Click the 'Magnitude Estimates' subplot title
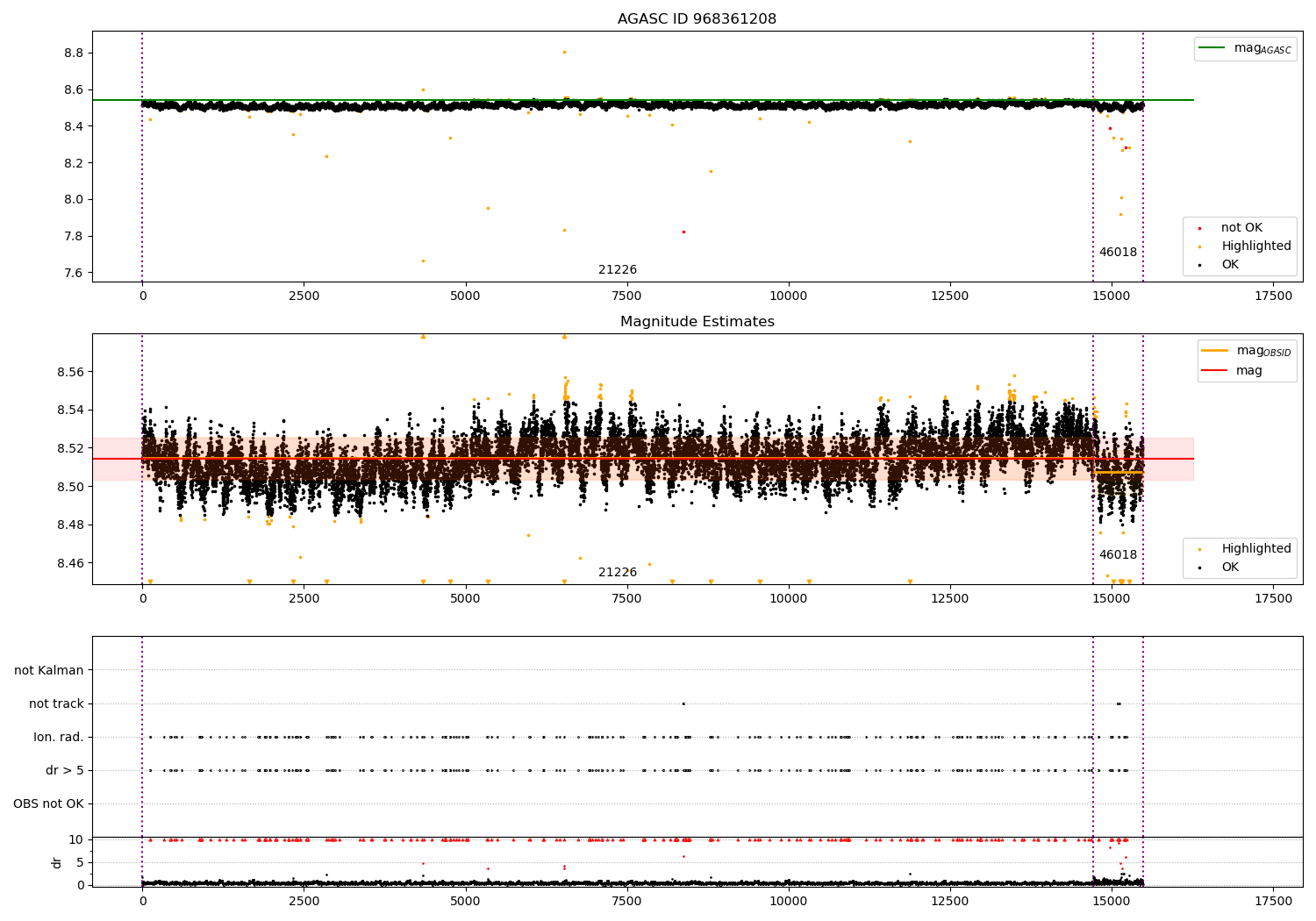 tap(697, 322)
